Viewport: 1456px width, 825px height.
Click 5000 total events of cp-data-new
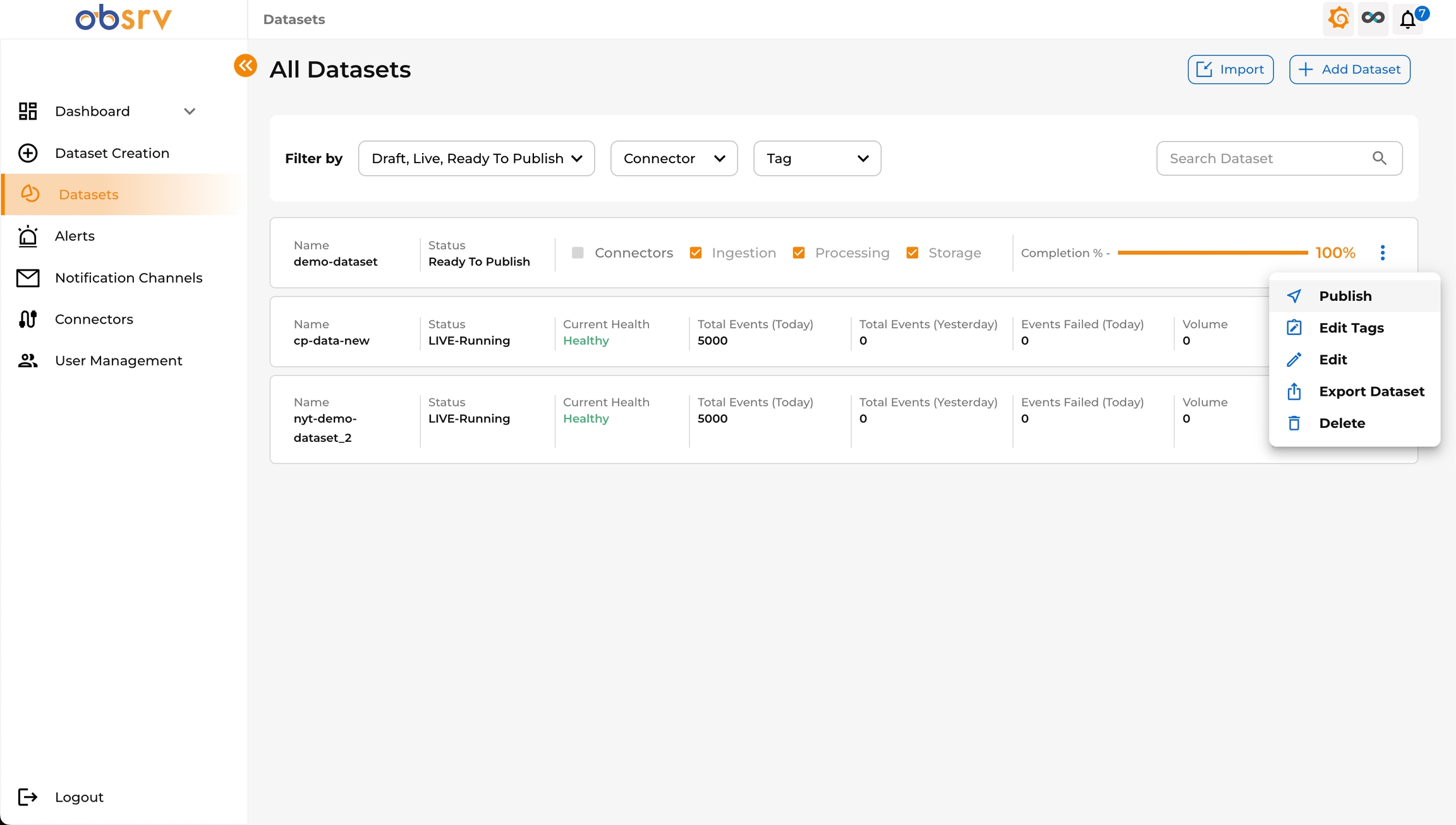click(712, 341)
